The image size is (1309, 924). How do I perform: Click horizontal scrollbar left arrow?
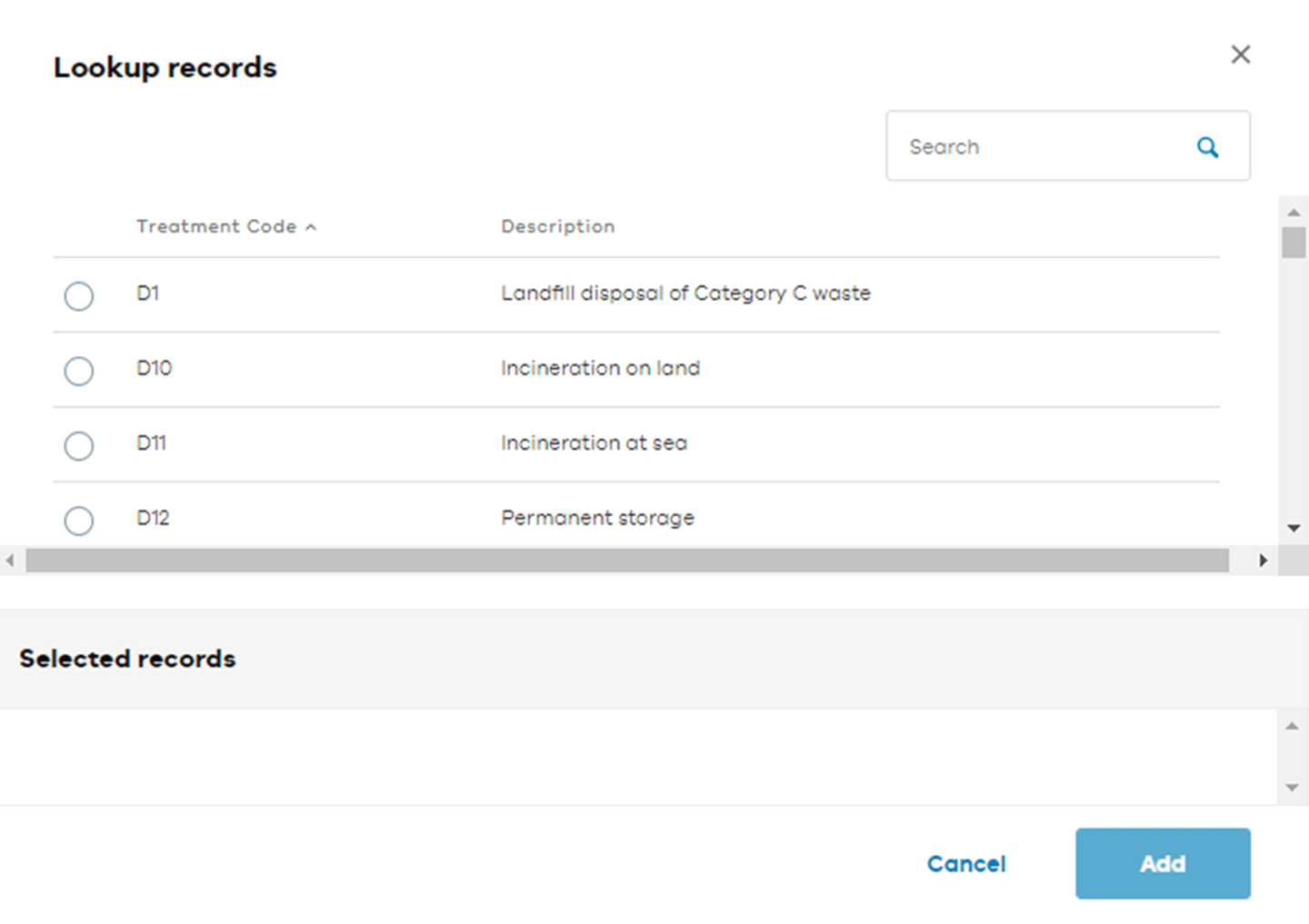(x=10, y=561)
